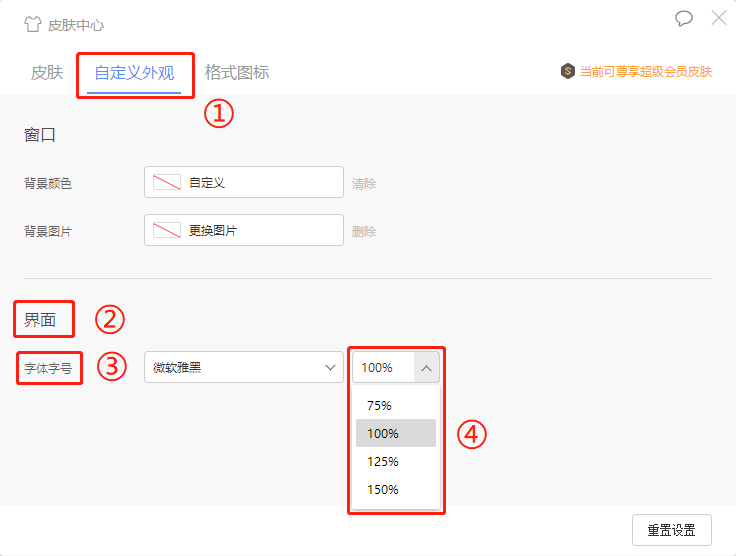The height and width of the screenshot is (556, 736).
Task: Switch to the 皮肤 tab
Action: 47,72
